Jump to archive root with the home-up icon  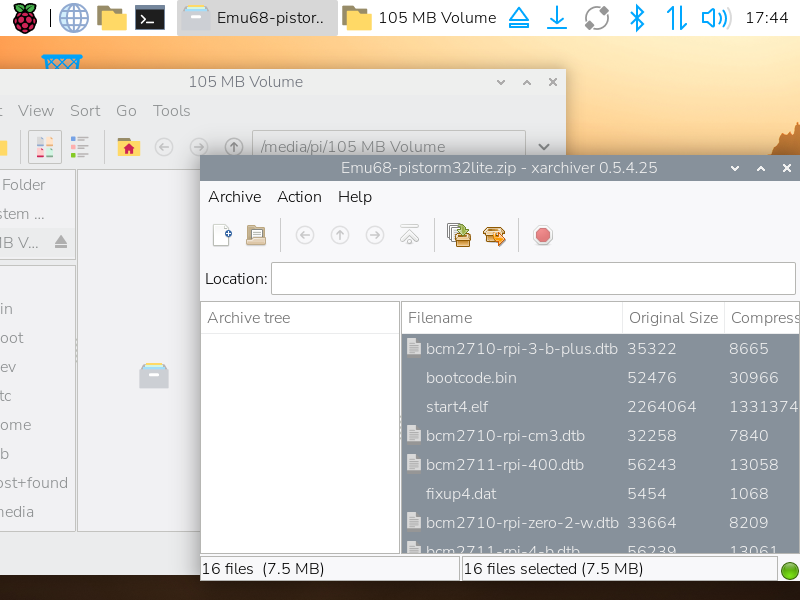click(x=408, y=234)
